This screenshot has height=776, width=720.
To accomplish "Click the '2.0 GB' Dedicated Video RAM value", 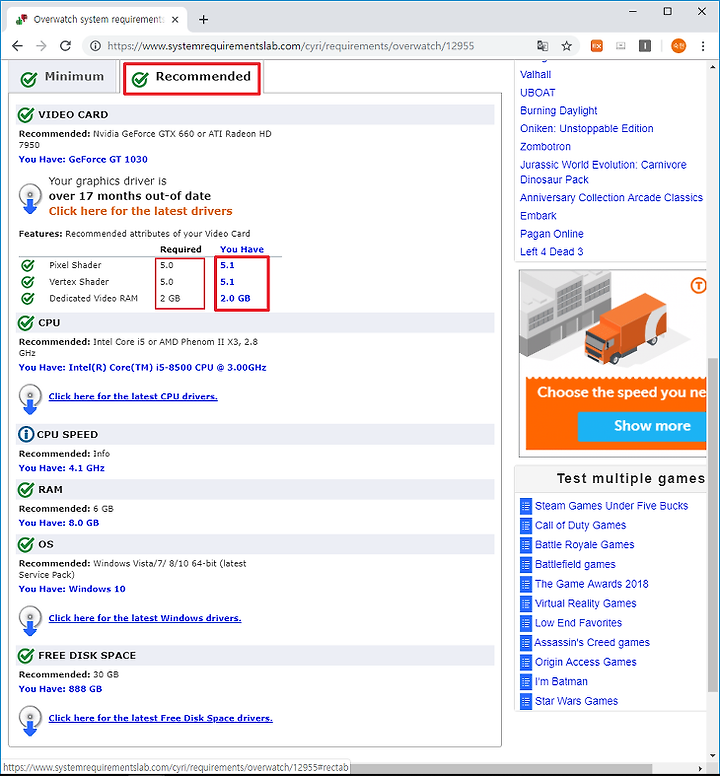I will (236, 298).
